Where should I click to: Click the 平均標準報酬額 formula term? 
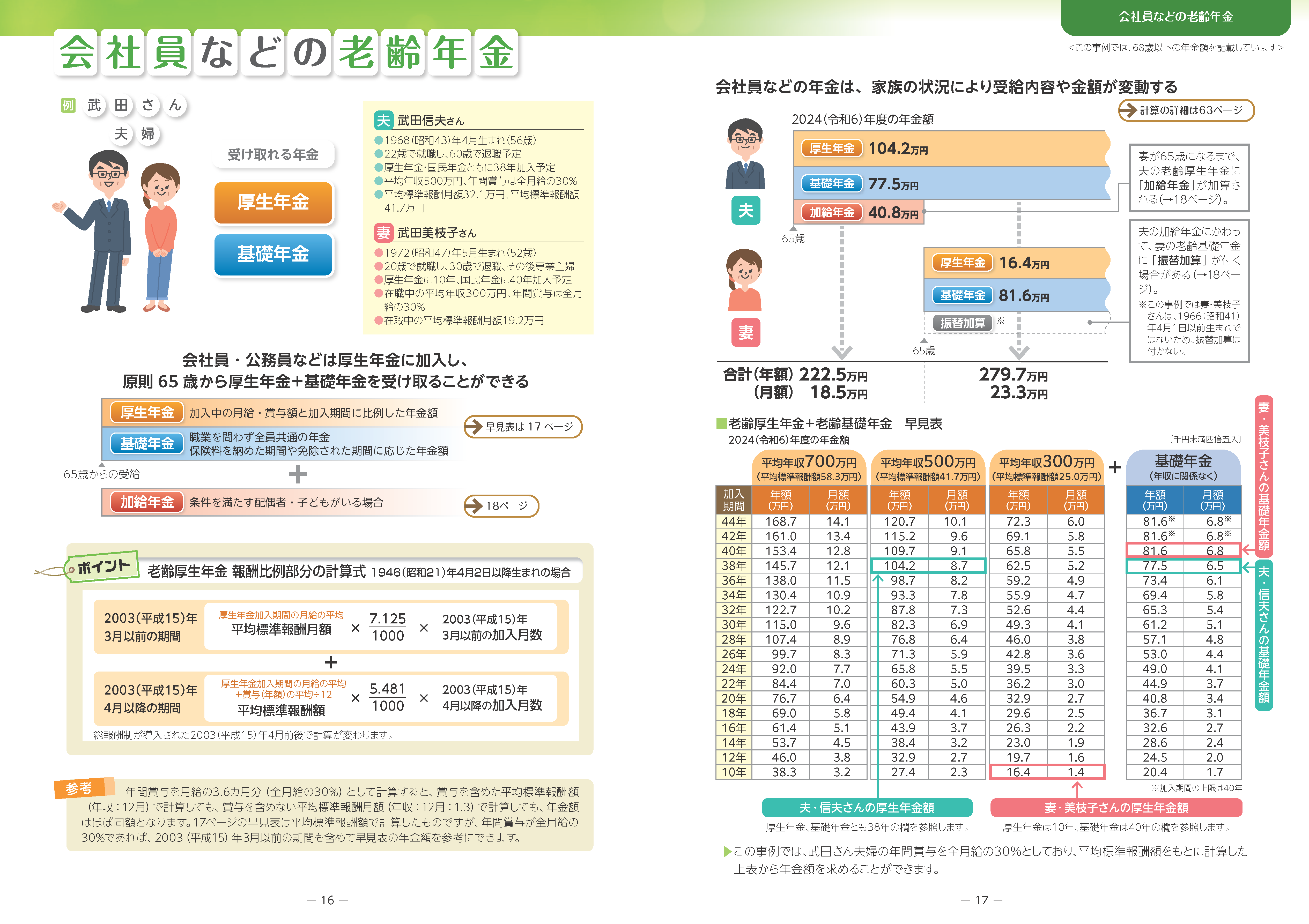pyautogui.click(x=281, y=711)
